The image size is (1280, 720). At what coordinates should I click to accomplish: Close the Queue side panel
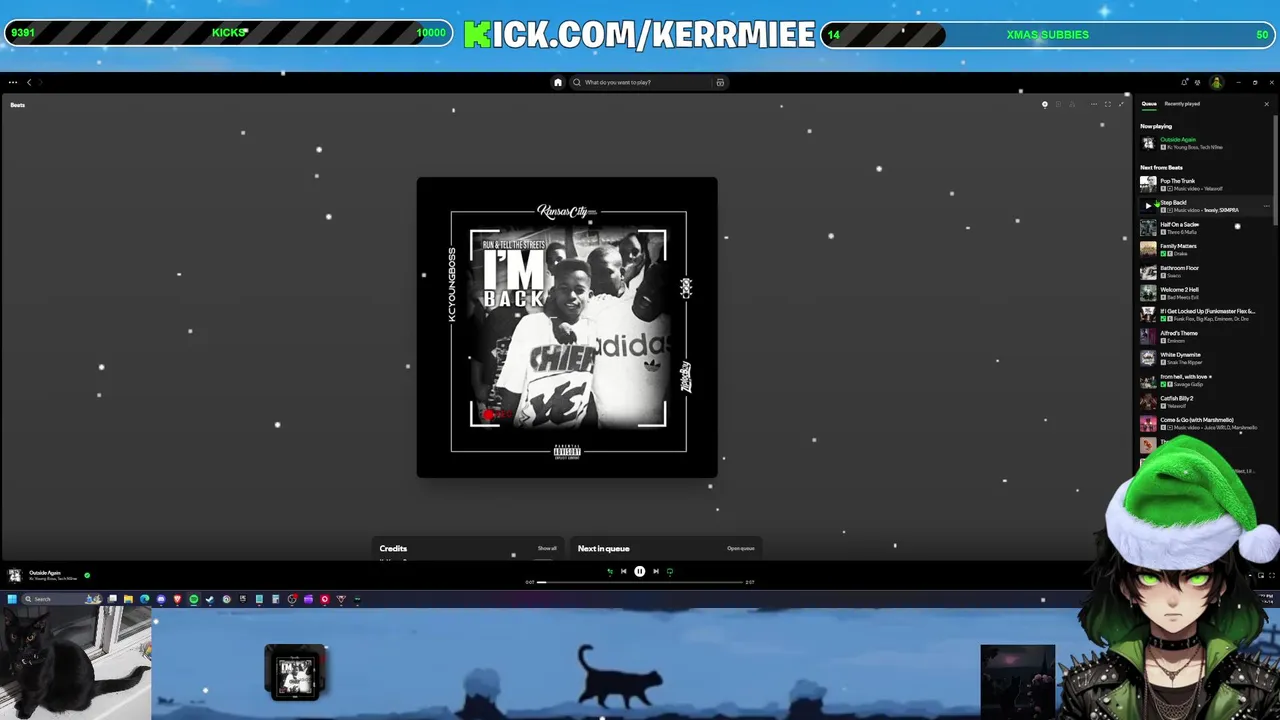tap(1266, 104)
